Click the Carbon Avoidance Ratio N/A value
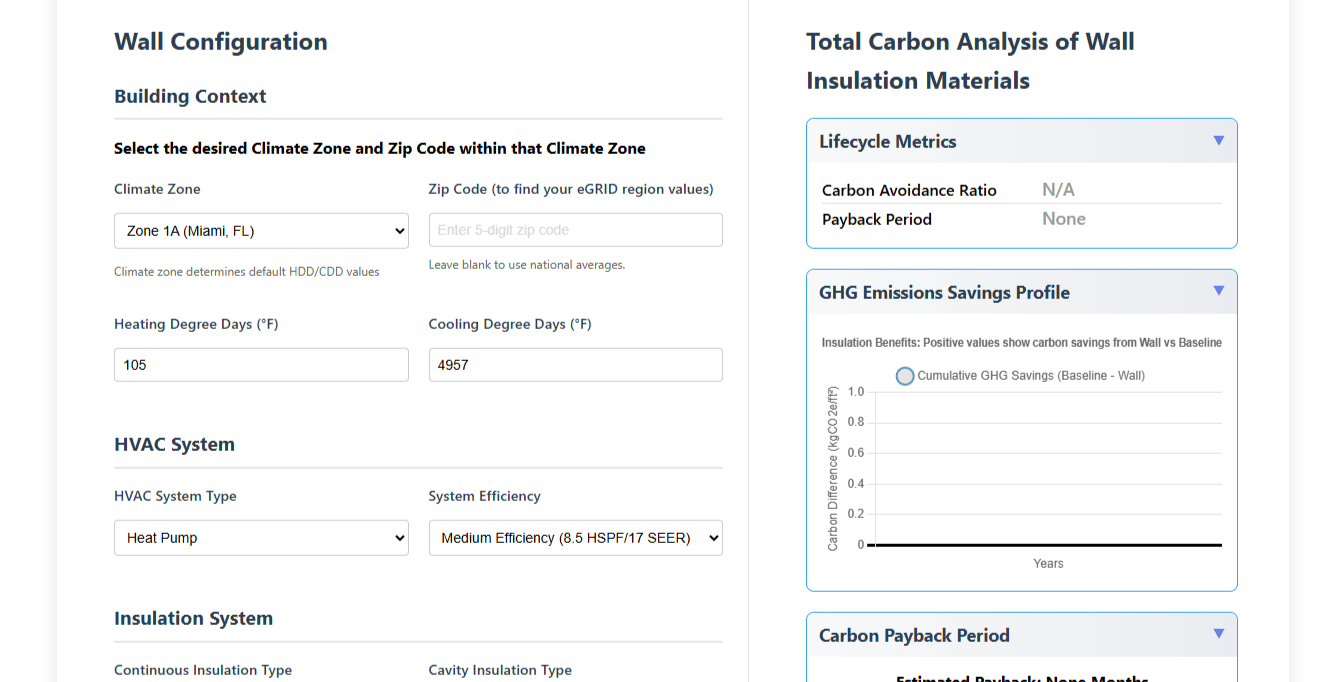Screen dimensions: 1334x682 point(1058,190)
